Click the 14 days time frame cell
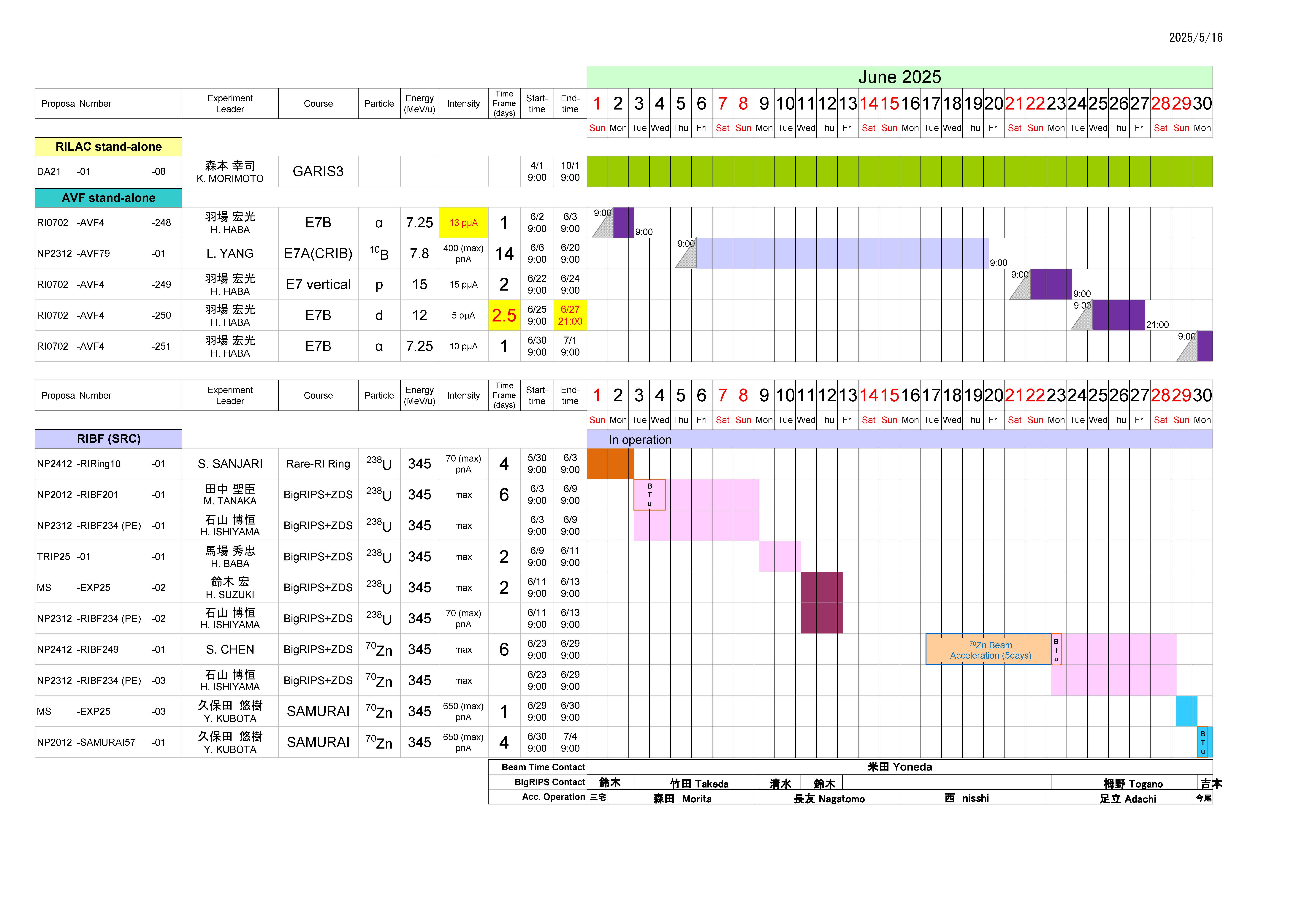 [x=504, y=253]
